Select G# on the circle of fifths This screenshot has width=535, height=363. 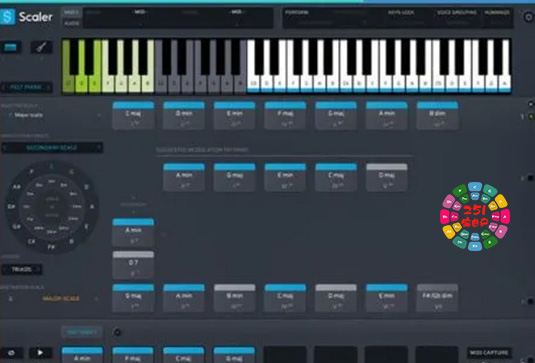[16, 227]
